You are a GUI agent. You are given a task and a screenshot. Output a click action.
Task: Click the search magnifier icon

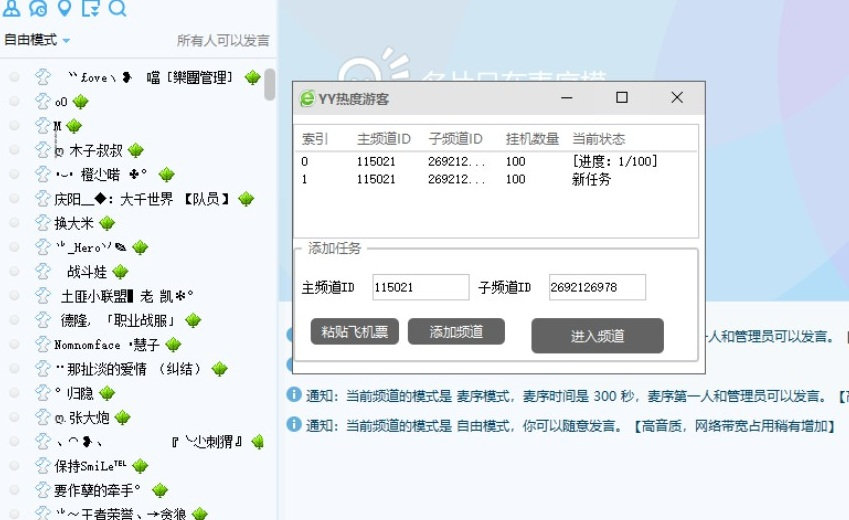pyautogui.click(x=117, y=8)
